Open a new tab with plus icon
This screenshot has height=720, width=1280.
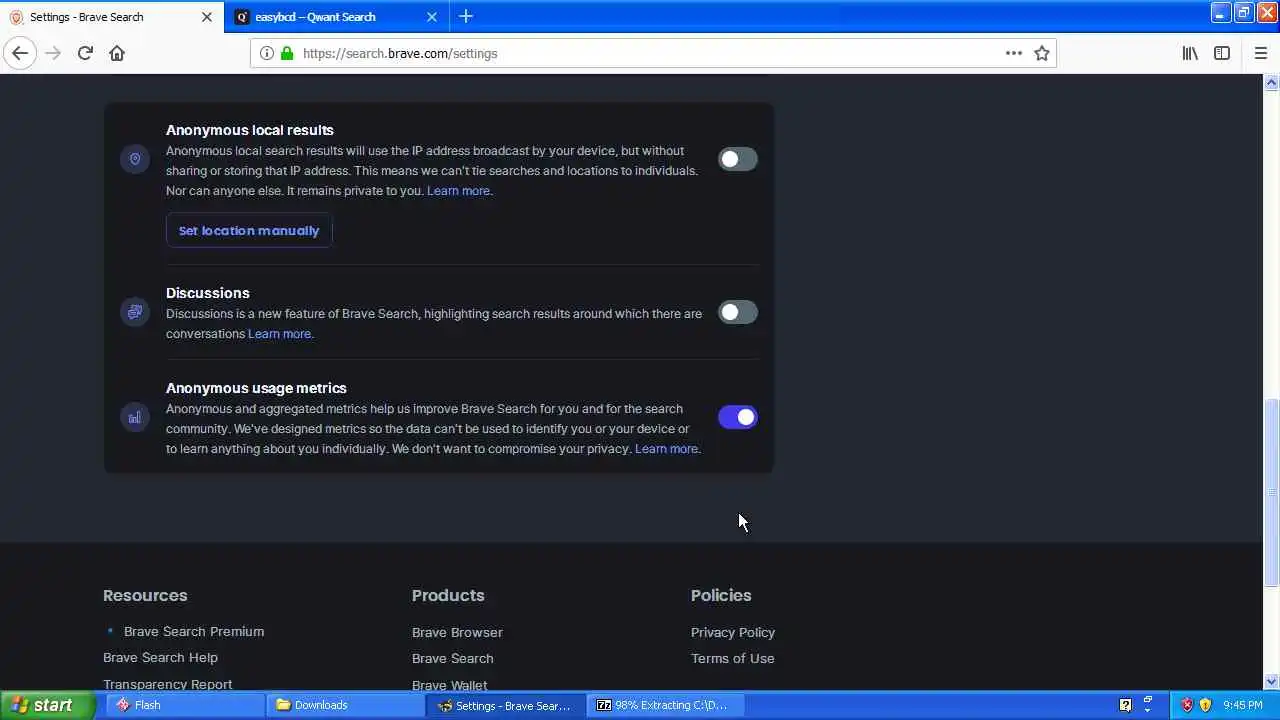coord(466,16)
